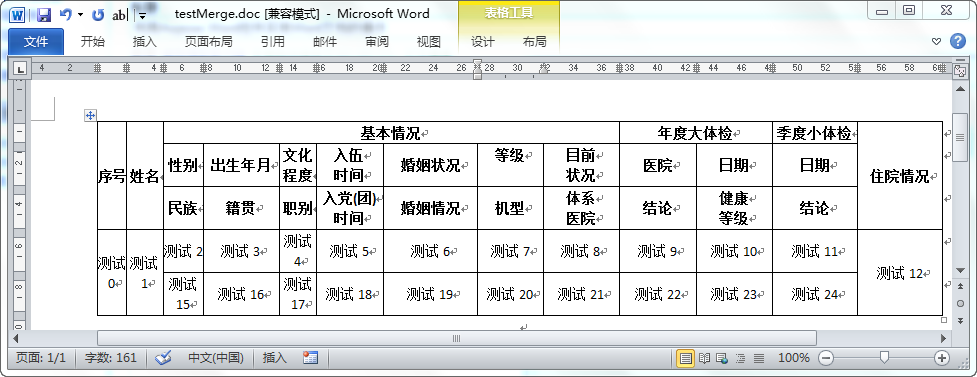Switch to Web Layout view
This screenshot has width=977, height=377.
click(x=722, y=358)
